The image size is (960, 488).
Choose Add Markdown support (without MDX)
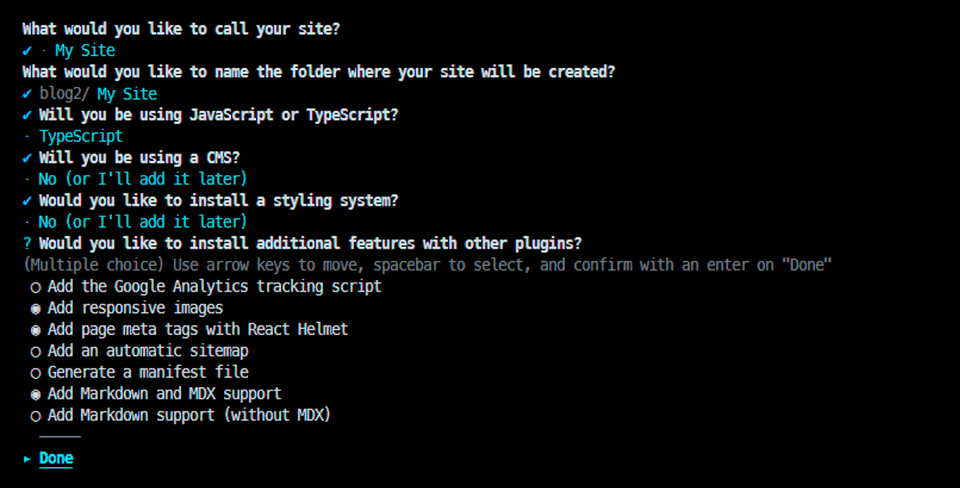181,415
